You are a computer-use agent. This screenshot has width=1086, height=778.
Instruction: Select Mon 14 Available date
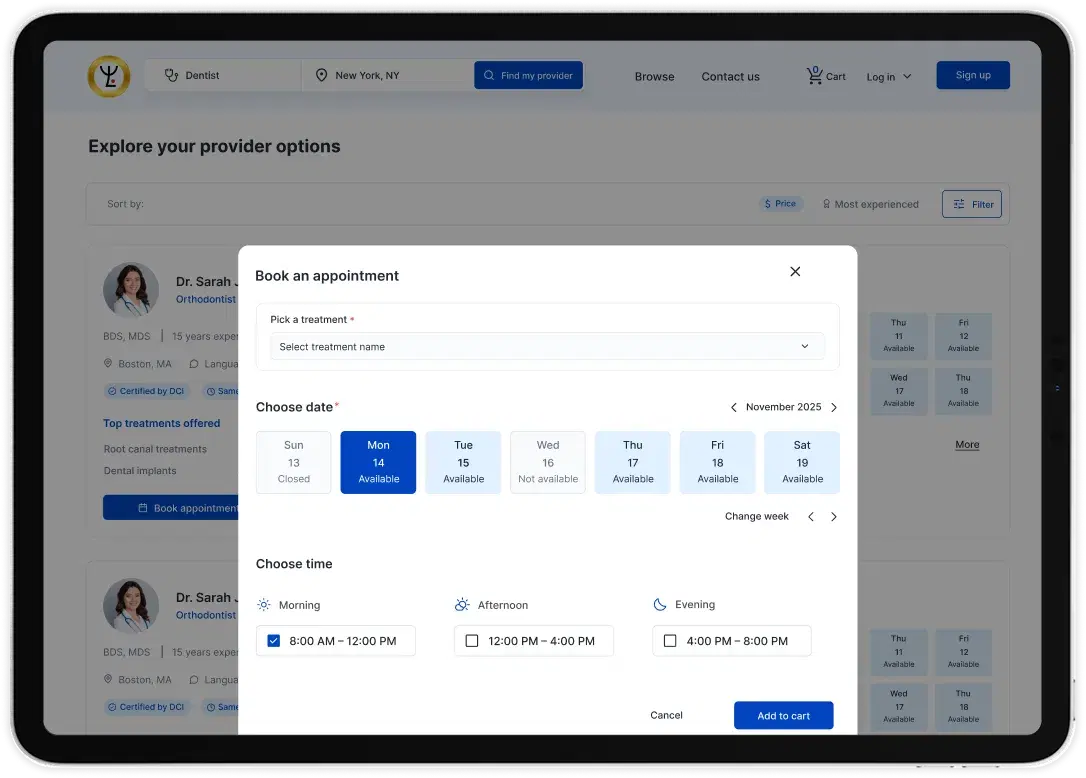click(x=378, y=462)
